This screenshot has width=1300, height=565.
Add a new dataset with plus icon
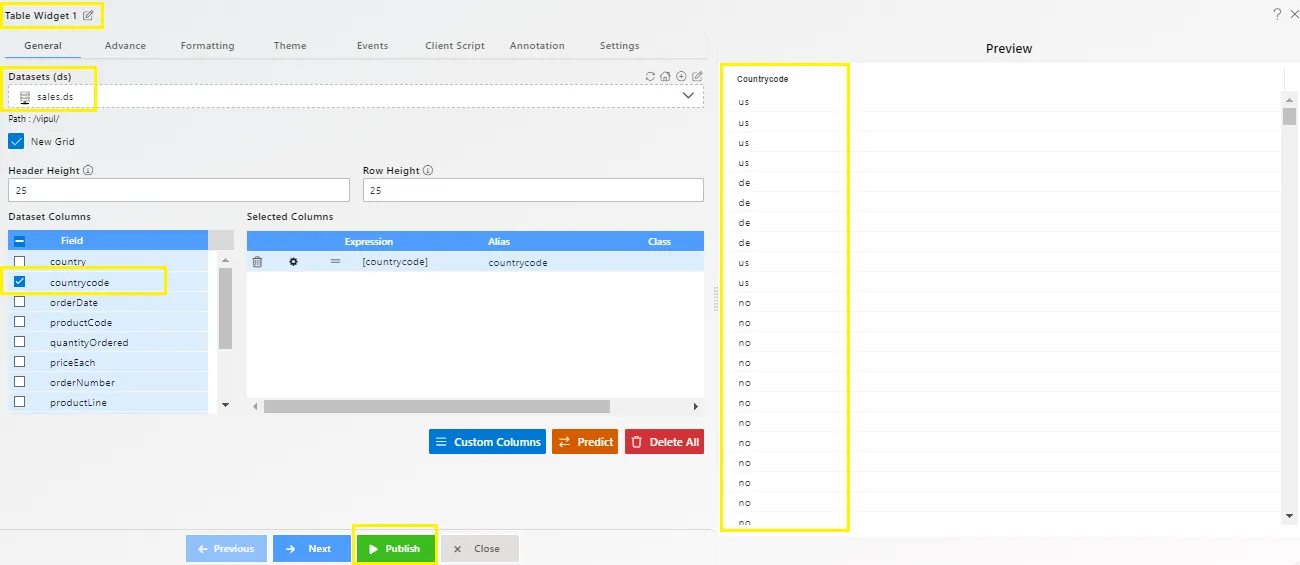point(681,76)
